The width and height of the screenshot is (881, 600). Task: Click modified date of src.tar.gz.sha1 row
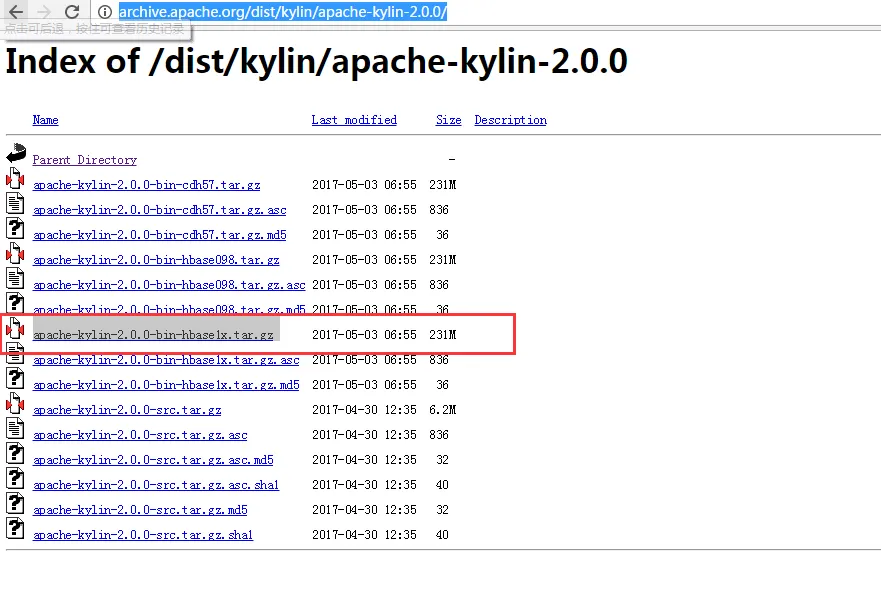[364, 535]
